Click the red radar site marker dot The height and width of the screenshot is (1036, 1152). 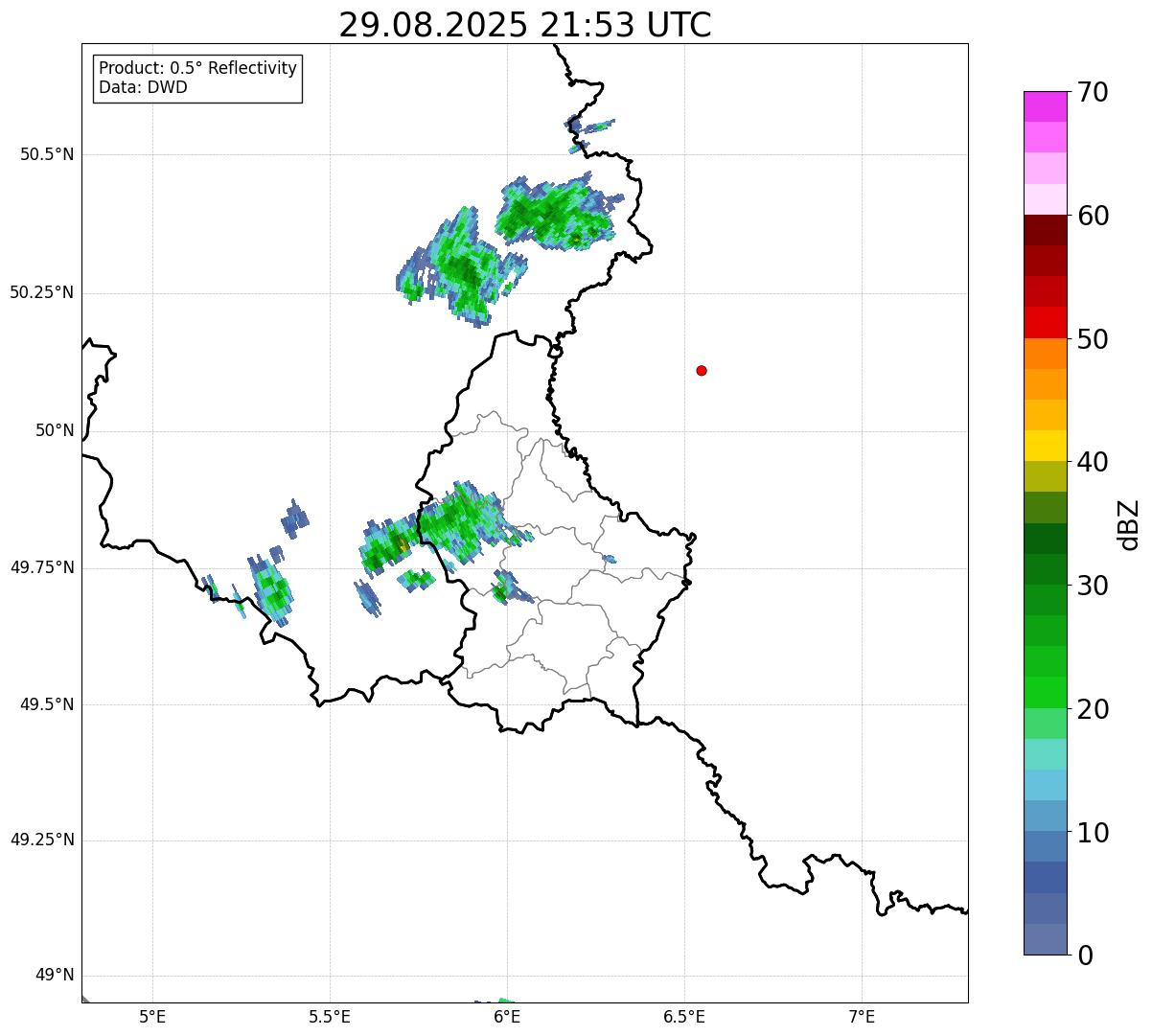point(702,370)
